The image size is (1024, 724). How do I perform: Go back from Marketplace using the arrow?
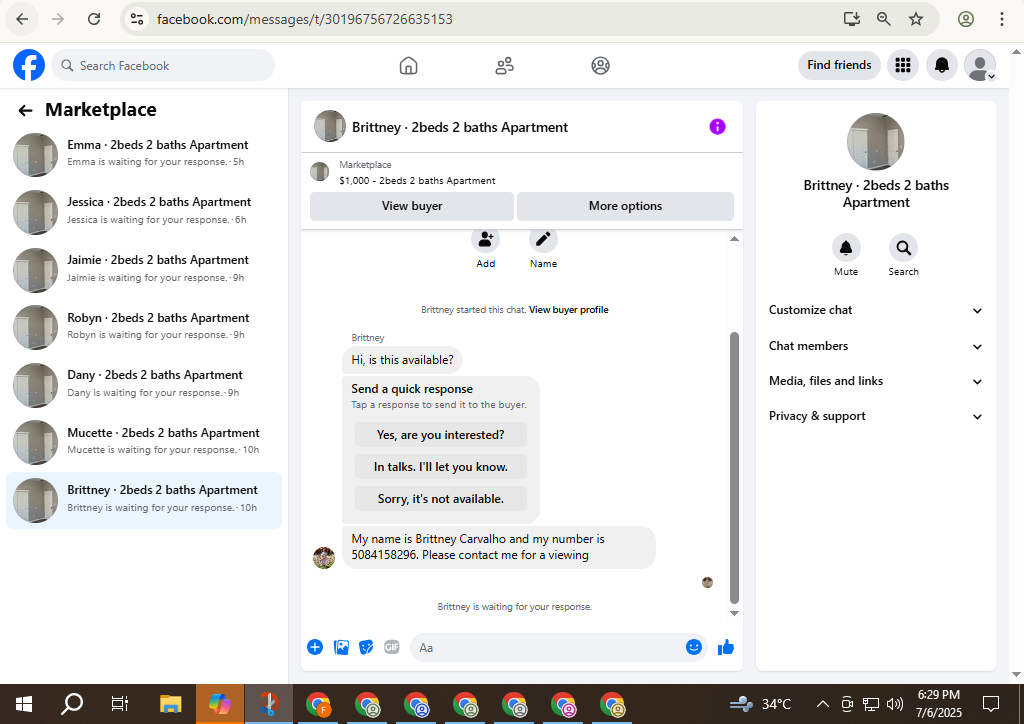pos(25,110)
